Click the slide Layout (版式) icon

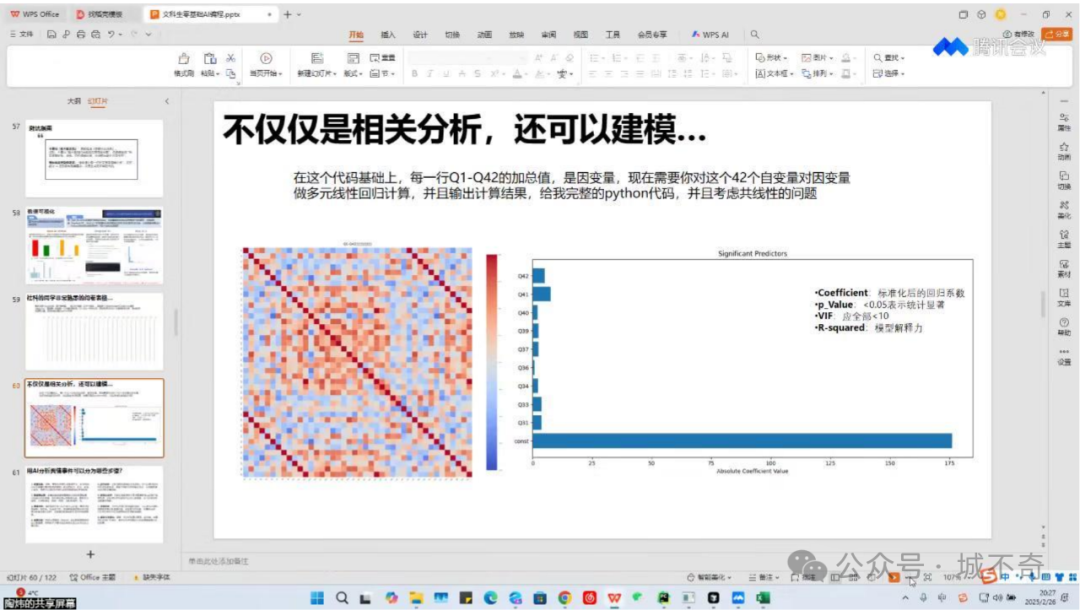tap(353, 59)
